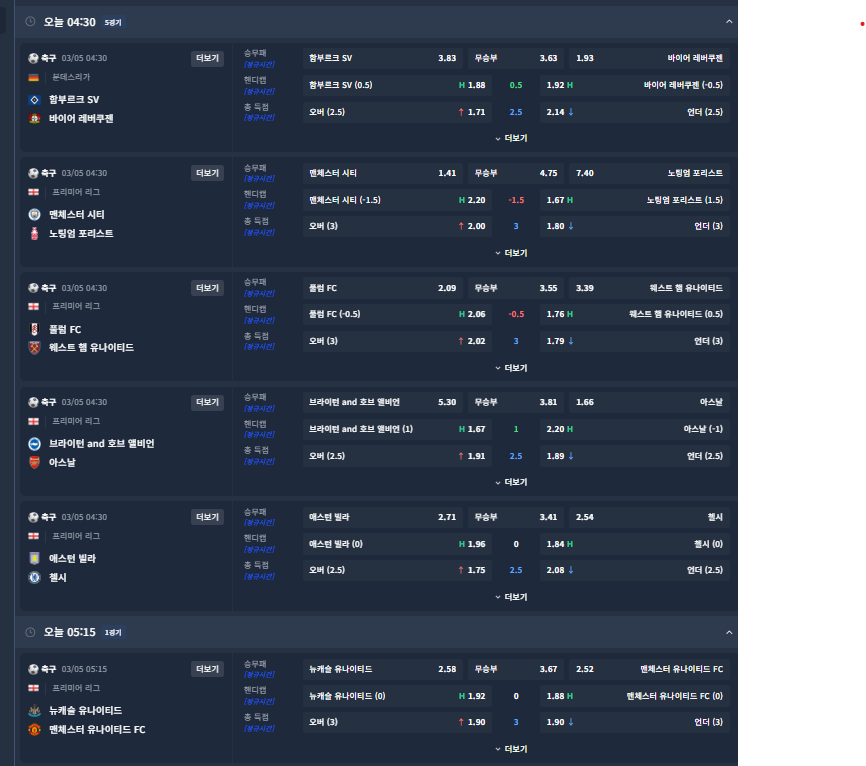Click the Arsenal crest icon

point(34,463)
